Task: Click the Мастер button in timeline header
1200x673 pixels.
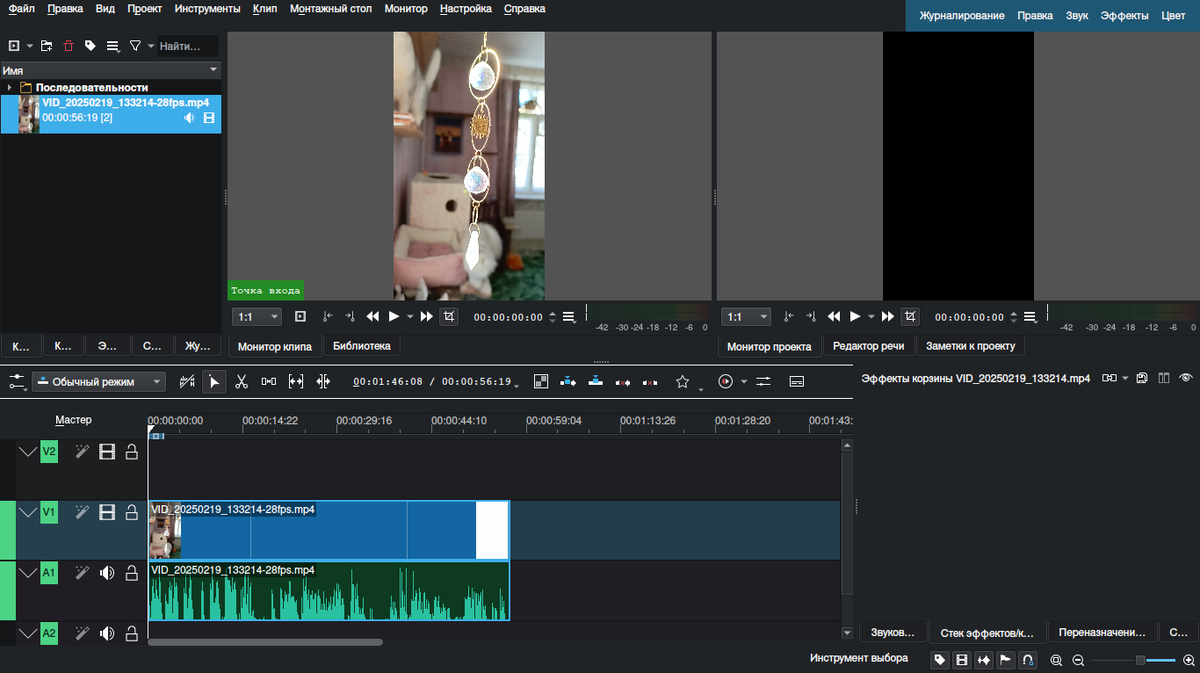Action: [73, 420]
